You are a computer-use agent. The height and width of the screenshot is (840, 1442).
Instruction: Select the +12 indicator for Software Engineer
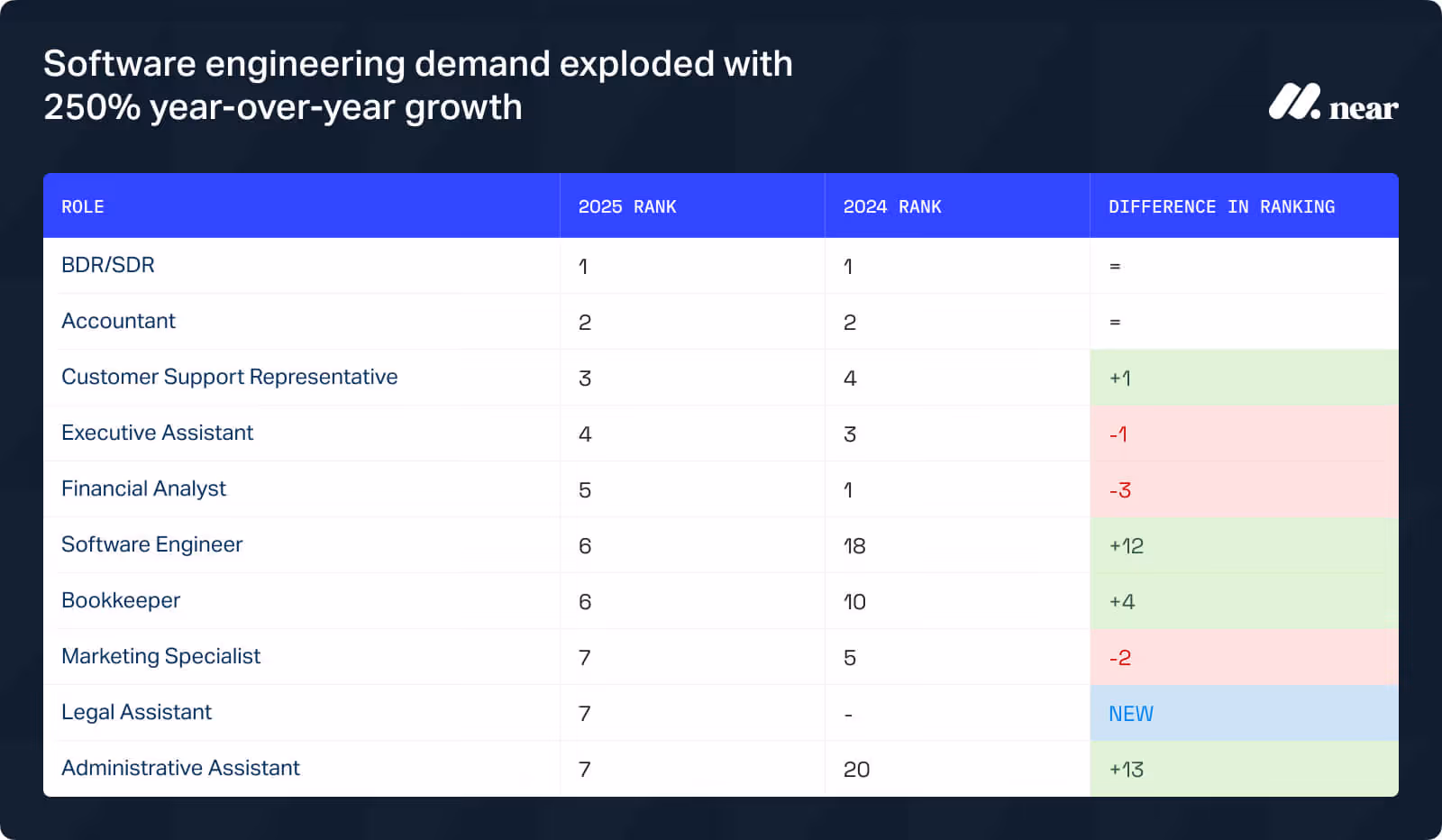point(1127,545)
